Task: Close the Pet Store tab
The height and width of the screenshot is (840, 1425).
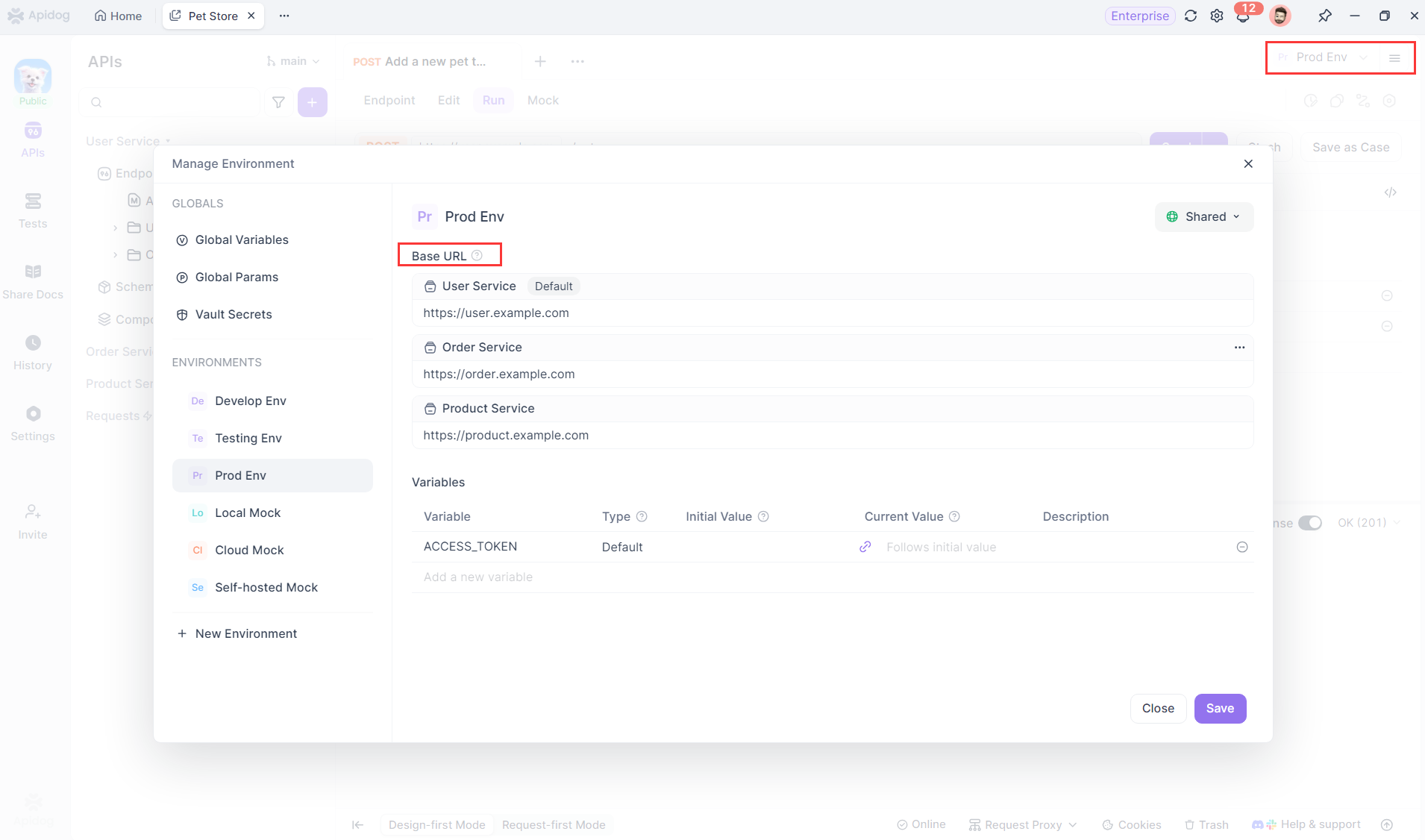Action: [251, 16]
